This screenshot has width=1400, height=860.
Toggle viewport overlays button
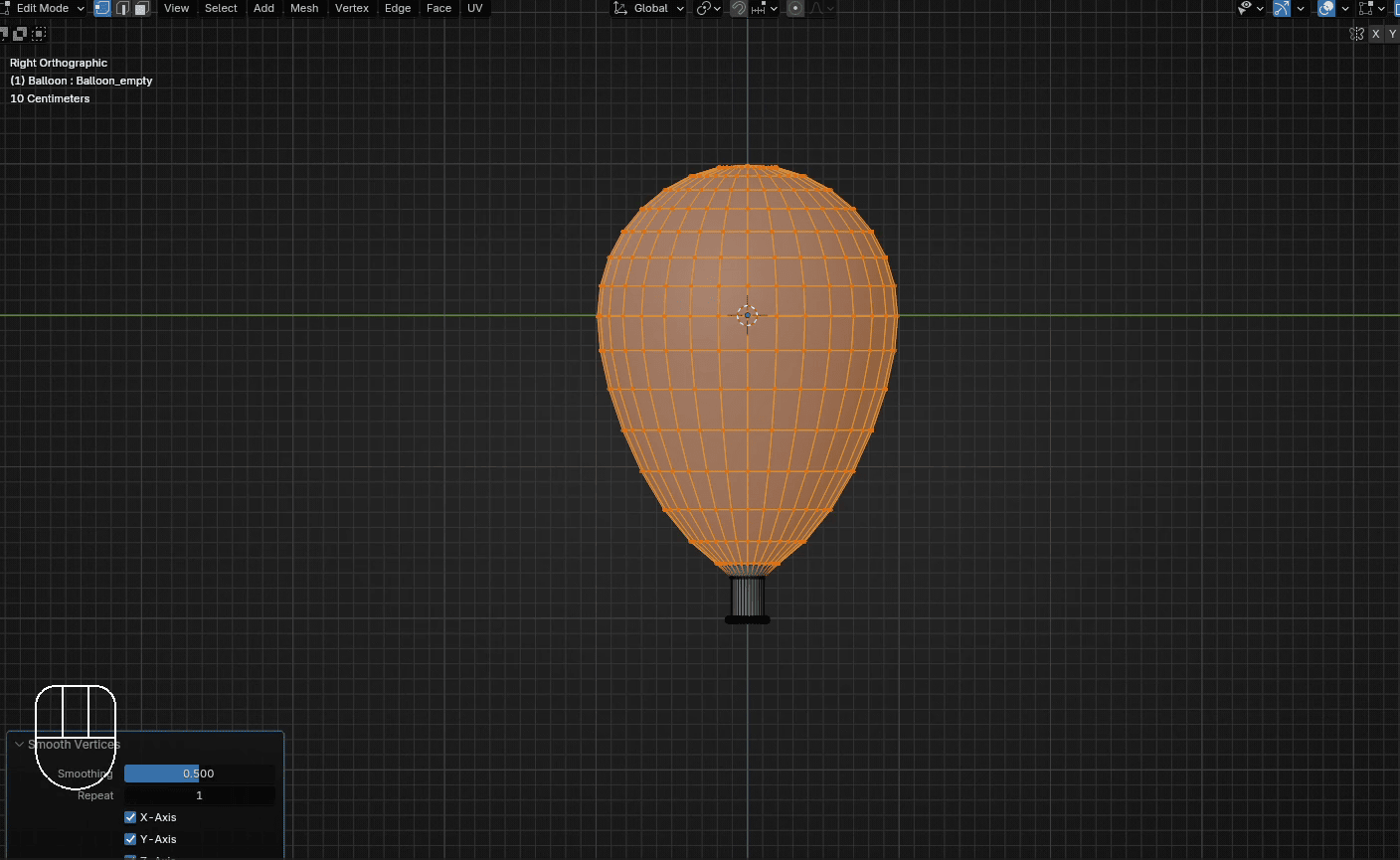pos(1326,8)
